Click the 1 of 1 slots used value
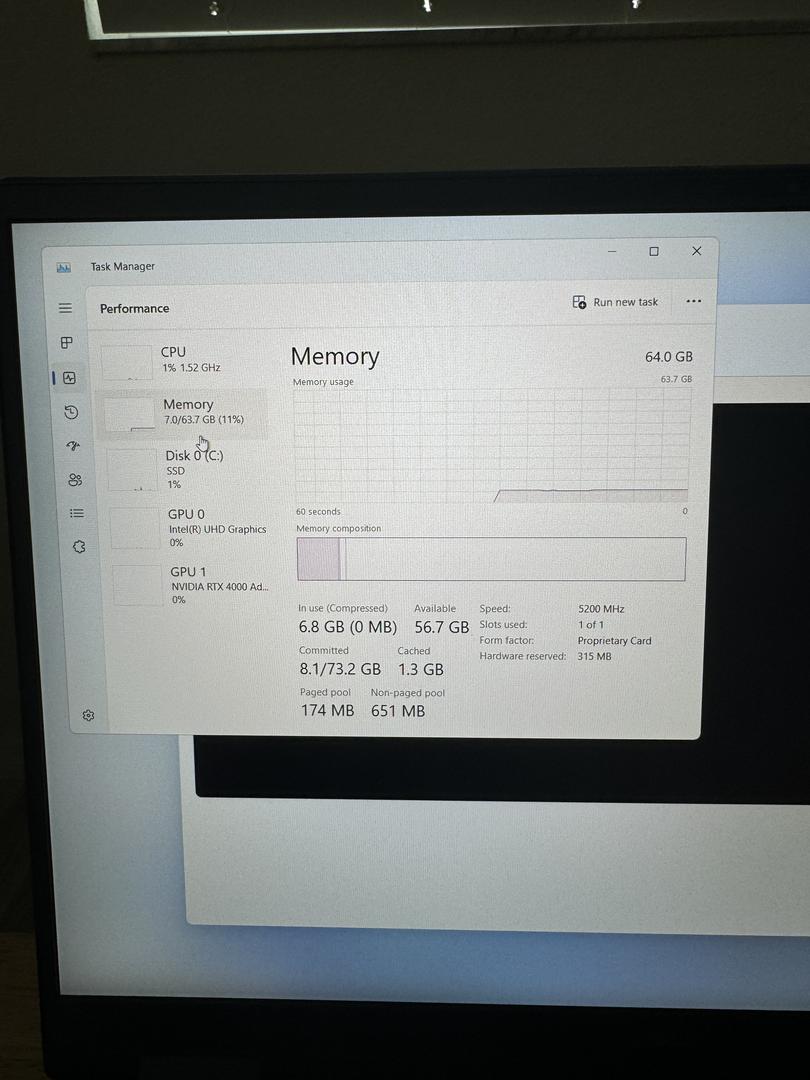This screenshot has height=1080, width=810. coord(591,625)
